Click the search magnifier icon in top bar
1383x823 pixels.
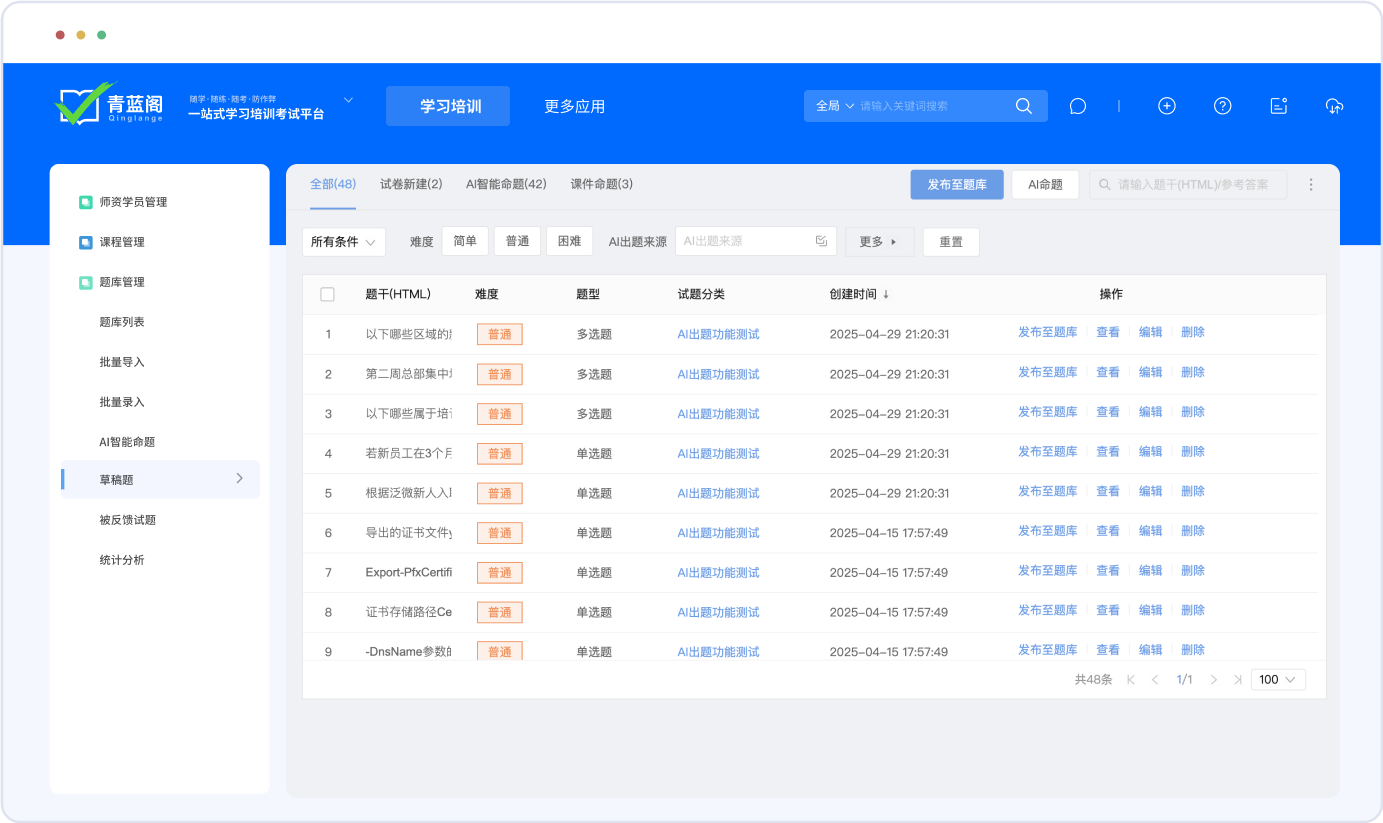tap(1023, 106)
